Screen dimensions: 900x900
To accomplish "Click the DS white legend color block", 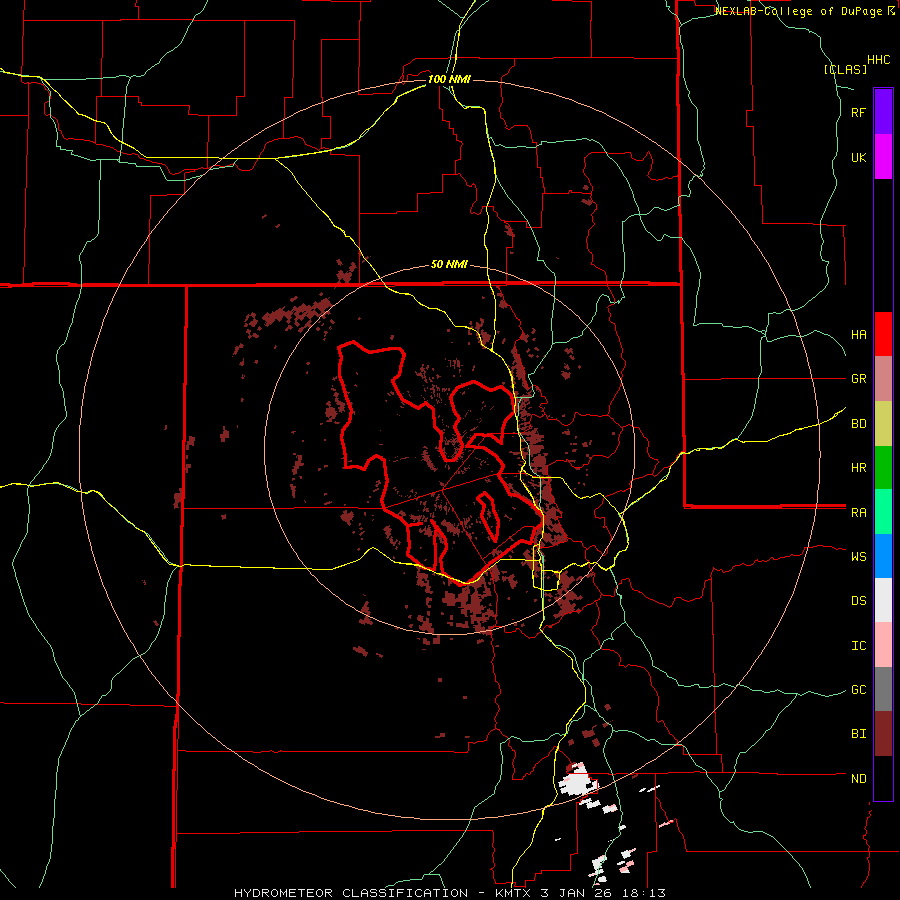I will point(883,600).
